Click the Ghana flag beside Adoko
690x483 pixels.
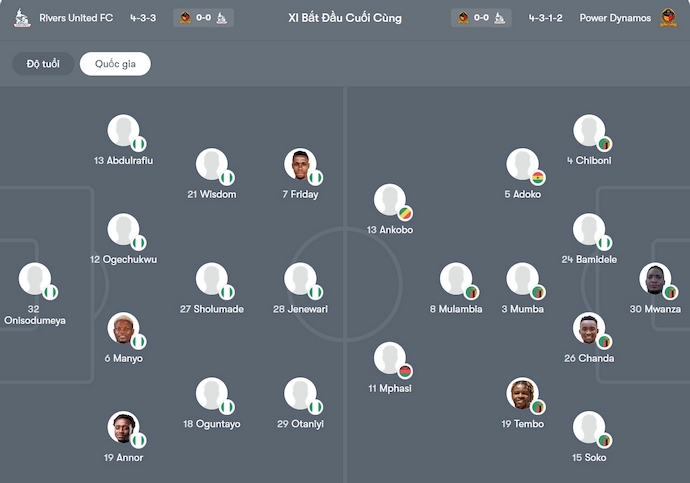537,178
